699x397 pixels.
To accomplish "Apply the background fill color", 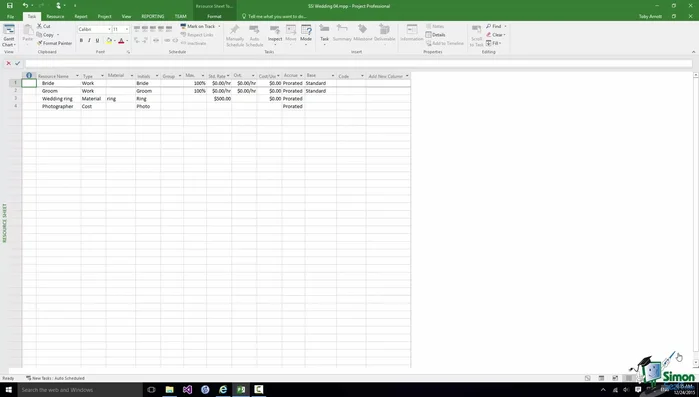I will point(109,41).
